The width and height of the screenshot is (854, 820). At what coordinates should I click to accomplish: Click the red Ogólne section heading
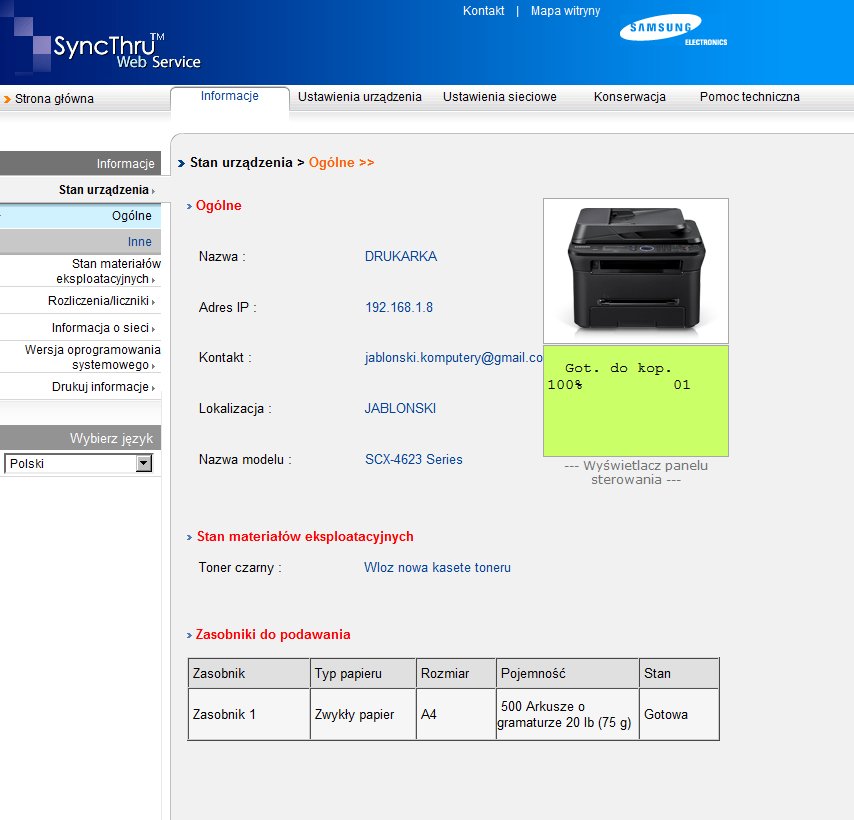click(218, 205)
